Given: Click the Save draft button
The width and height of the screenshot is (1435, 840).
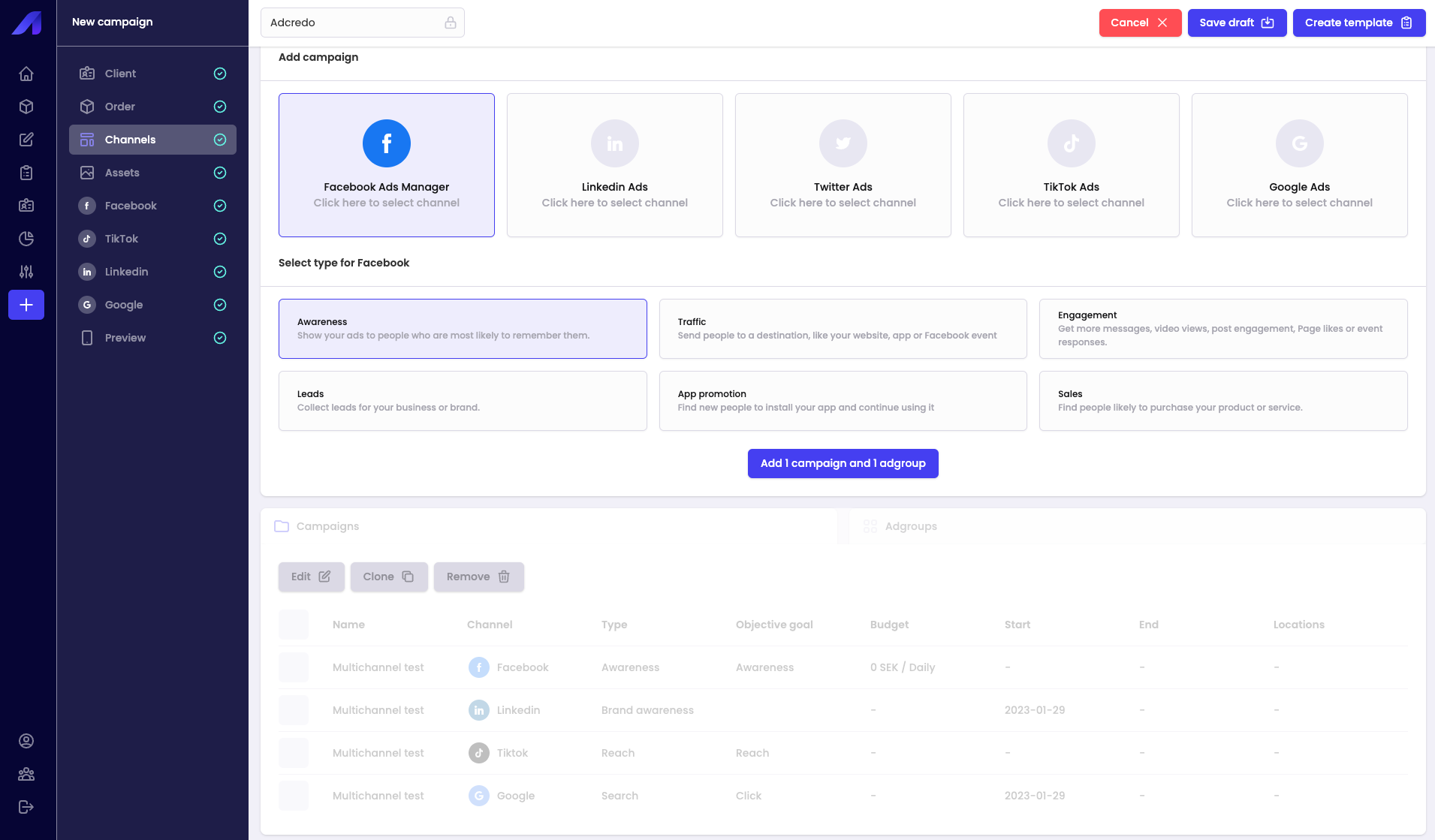Looking at the screenshot, I should [1237, 23].
